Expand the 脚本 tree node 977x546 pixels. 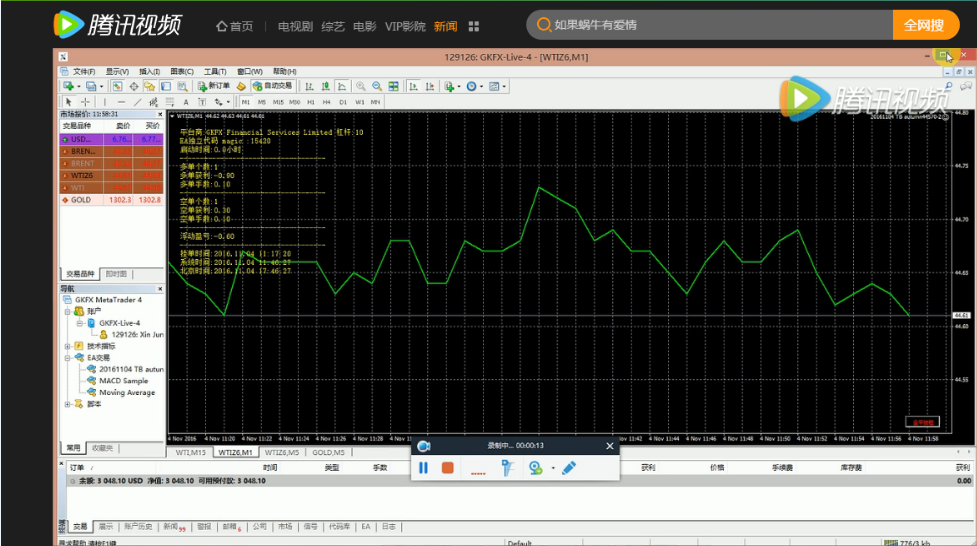67,404
